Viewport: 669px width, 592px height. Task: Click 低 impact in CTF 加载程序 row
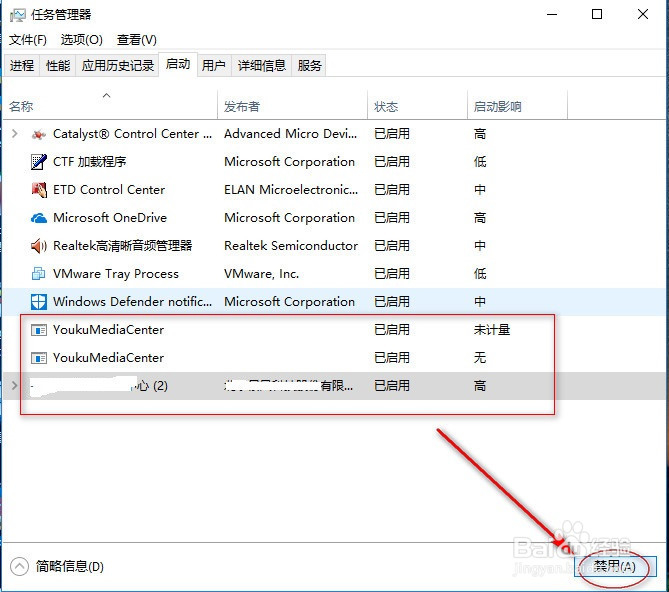click(480, 162)
